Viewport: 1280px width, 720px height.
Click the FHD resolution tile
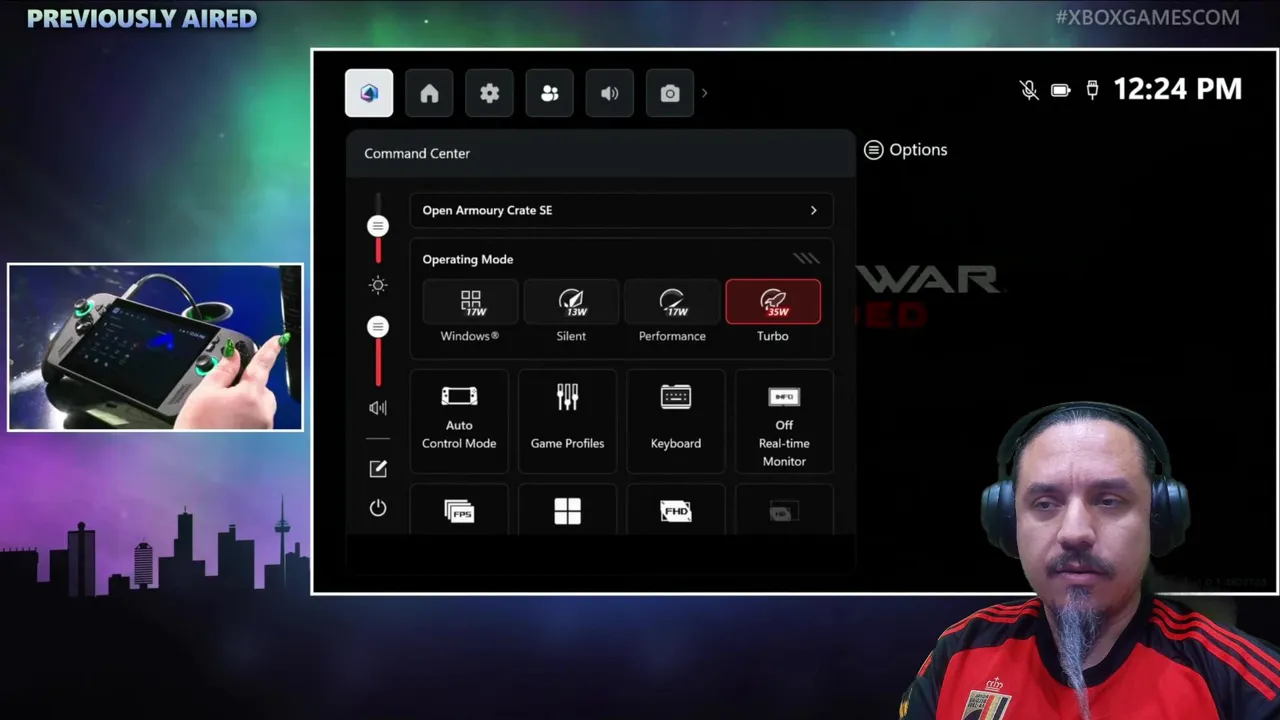(x=676, y=510)
